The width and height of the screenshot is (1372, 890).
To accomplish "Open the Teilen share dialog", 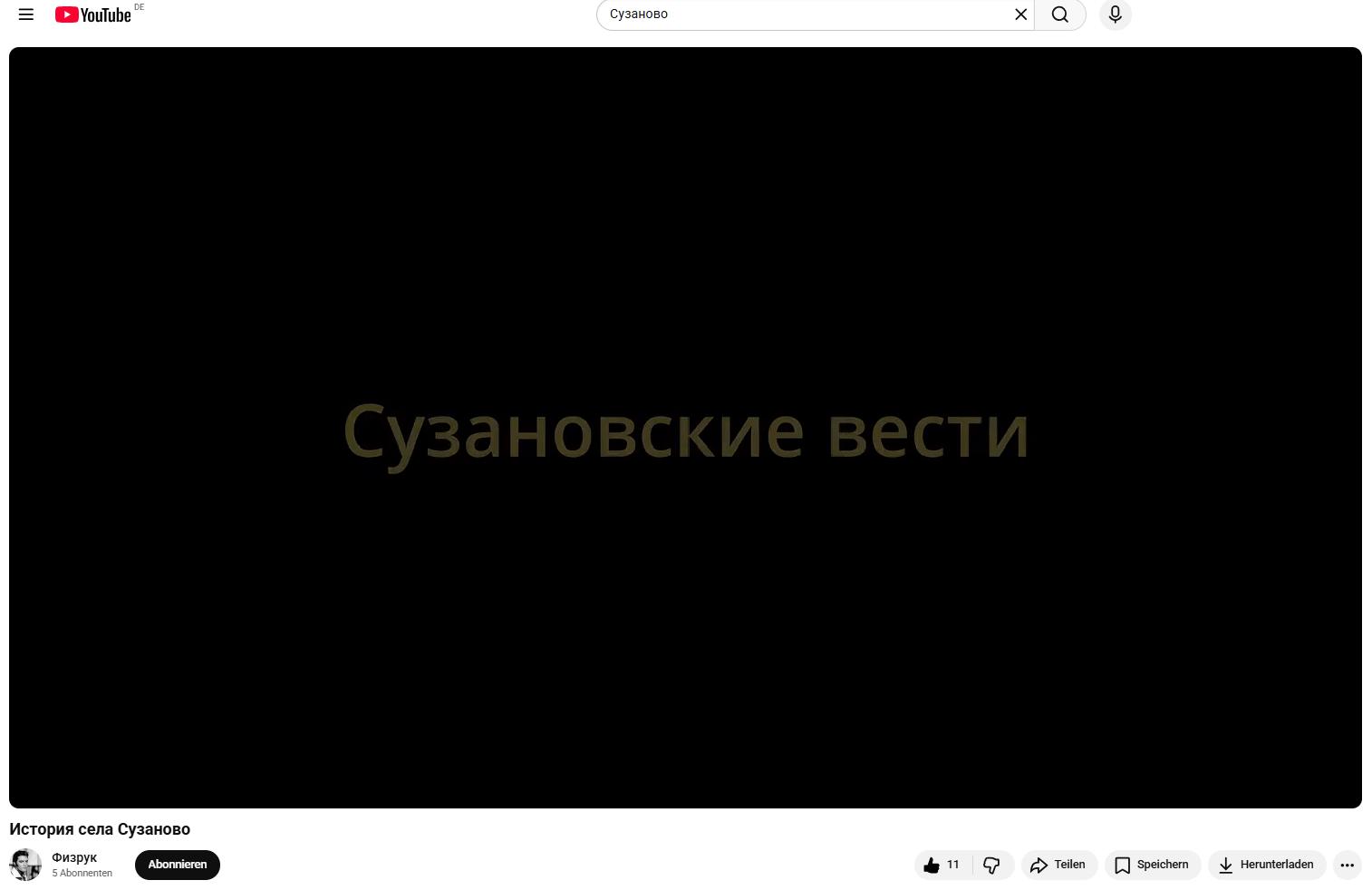I will (x=1058, y=865).
